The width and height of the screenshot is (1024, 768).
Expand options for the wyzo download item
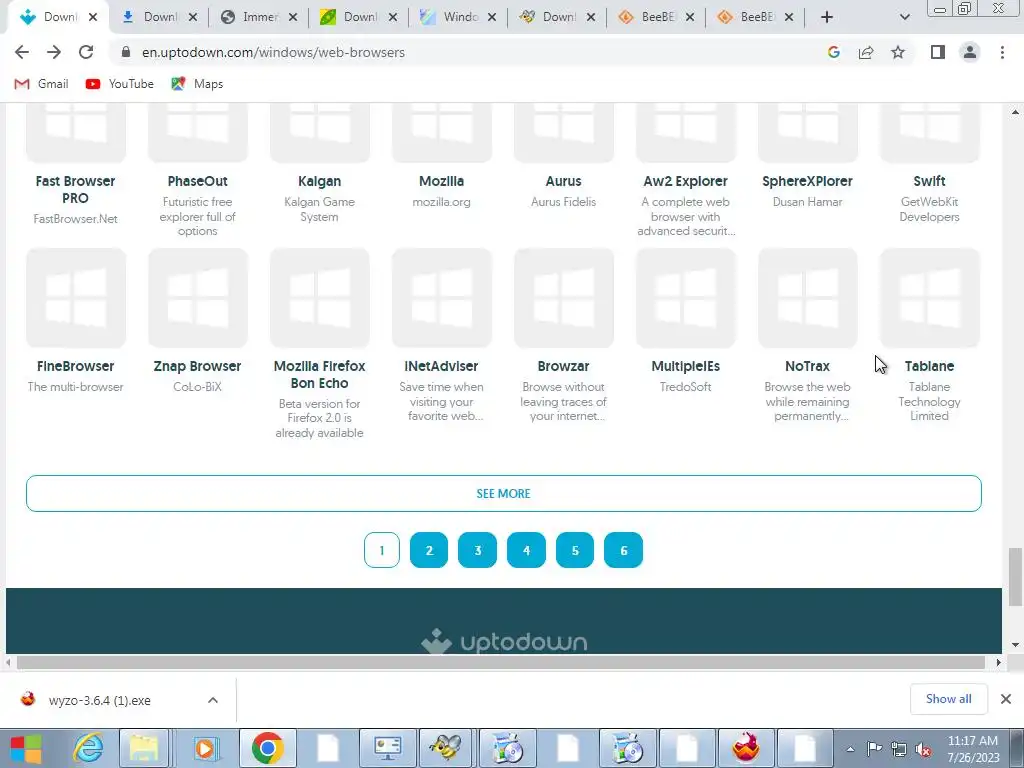[213, 700]
